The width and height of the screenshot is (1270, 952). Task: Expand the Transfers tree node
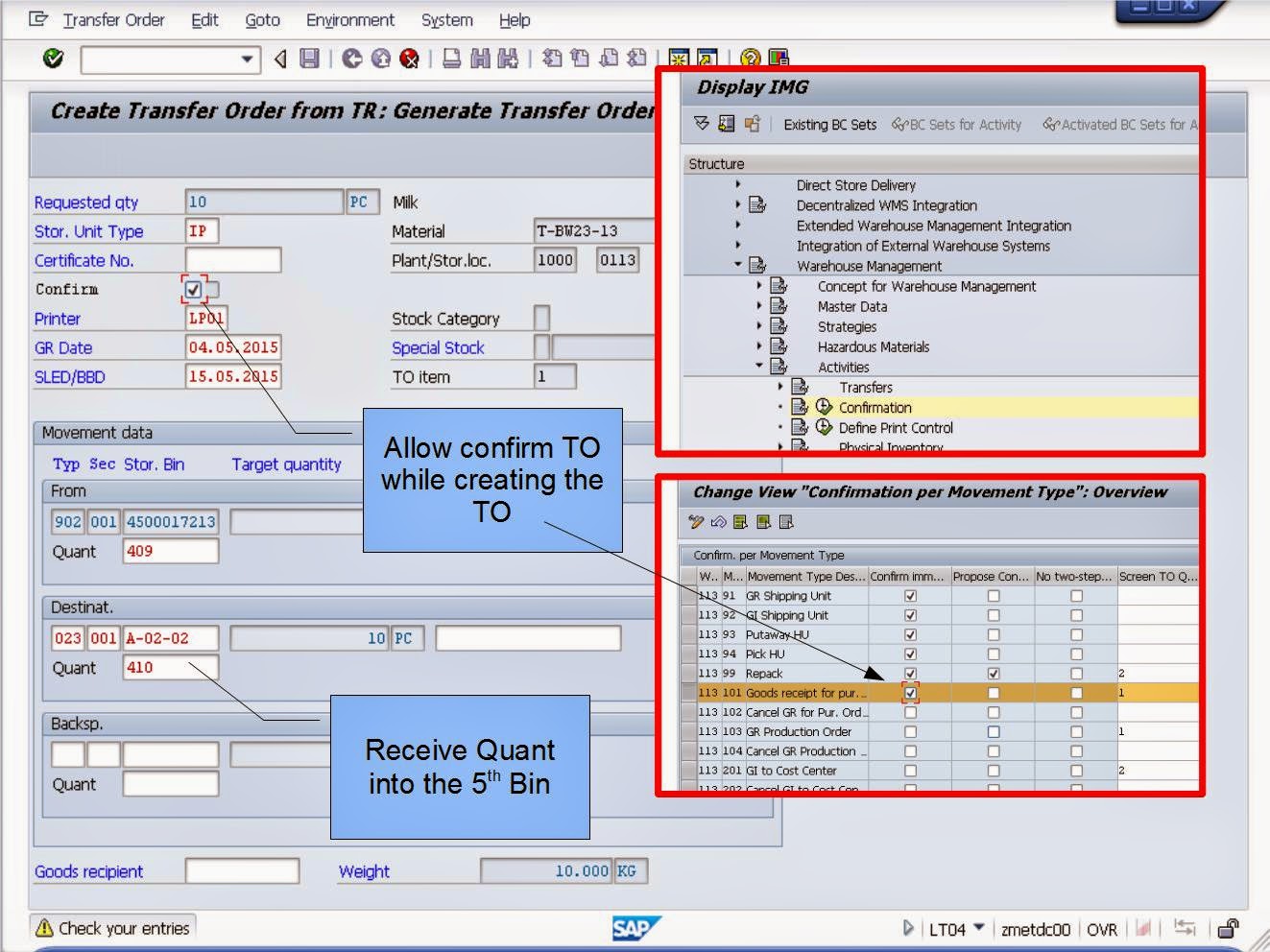781,387
